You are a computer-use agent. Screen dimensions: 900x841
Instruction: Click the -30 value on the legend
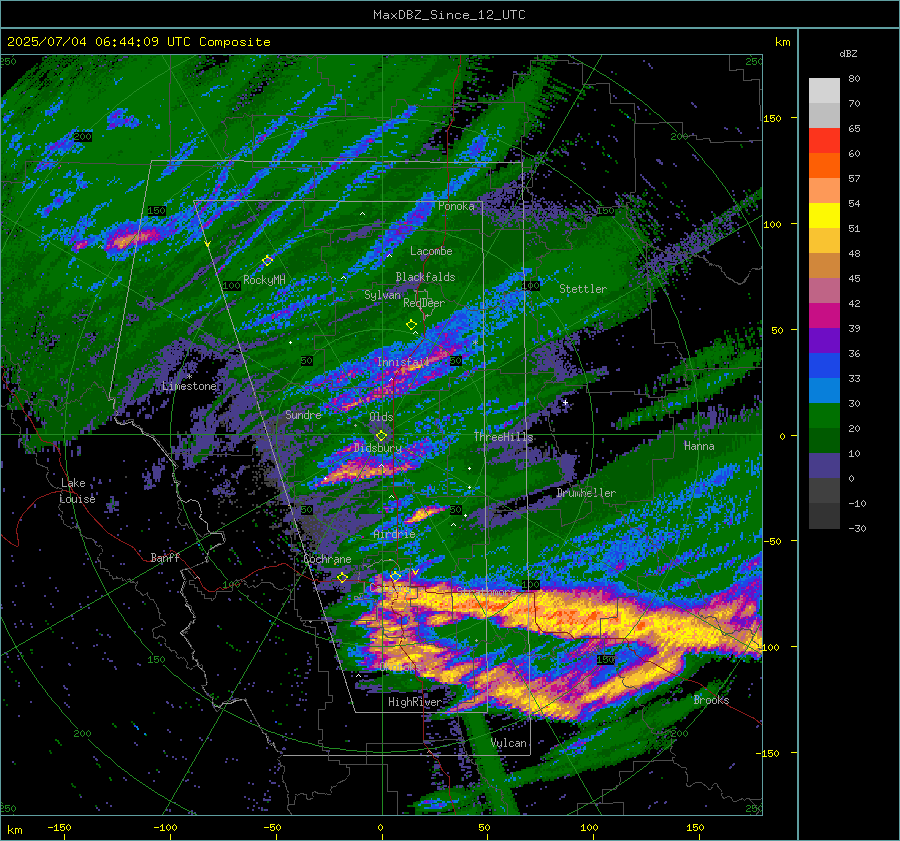point(857,528)
